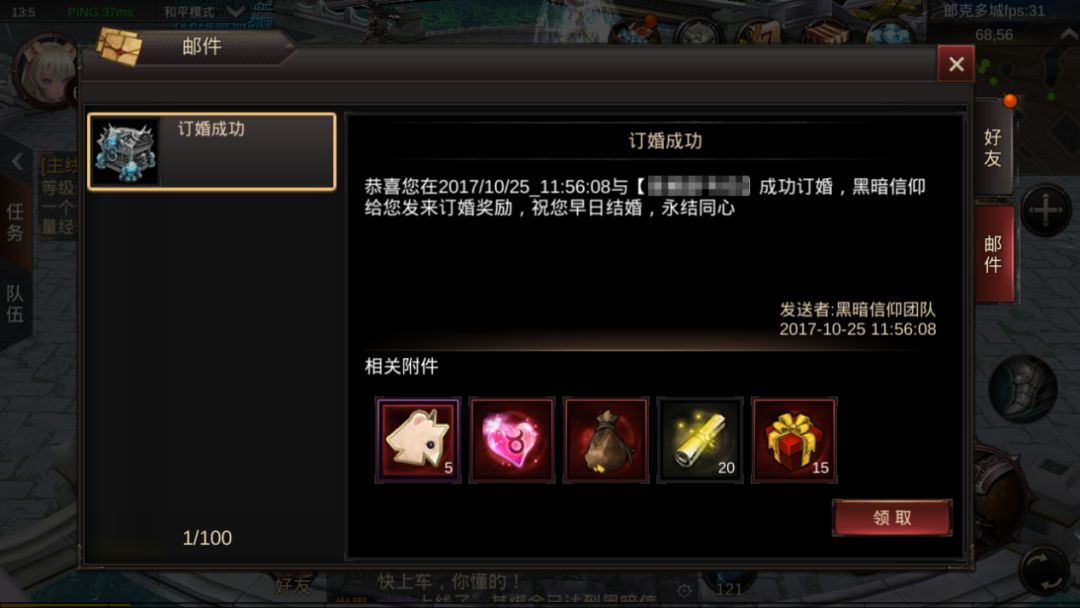Open the 队伍 side tab
This screenshot has width=1080, height=608.
(x=15, y=304)
